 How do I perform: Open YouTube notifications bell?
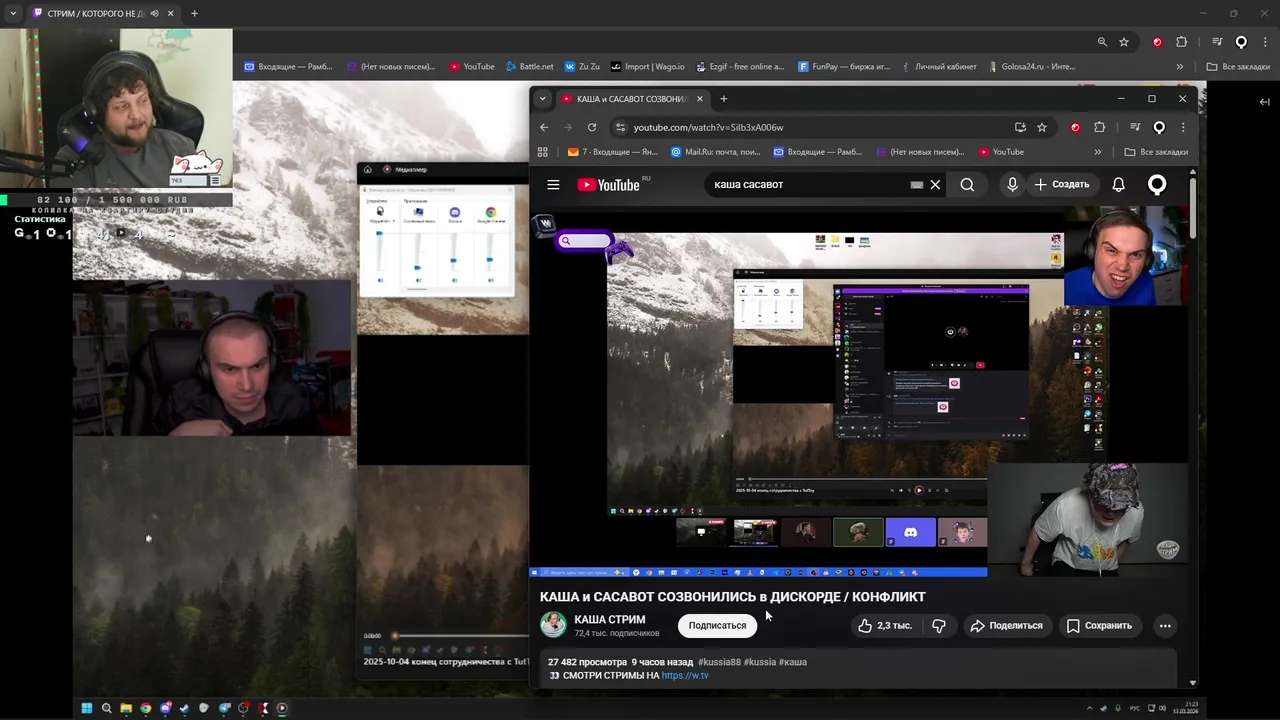click(1119, 184)
